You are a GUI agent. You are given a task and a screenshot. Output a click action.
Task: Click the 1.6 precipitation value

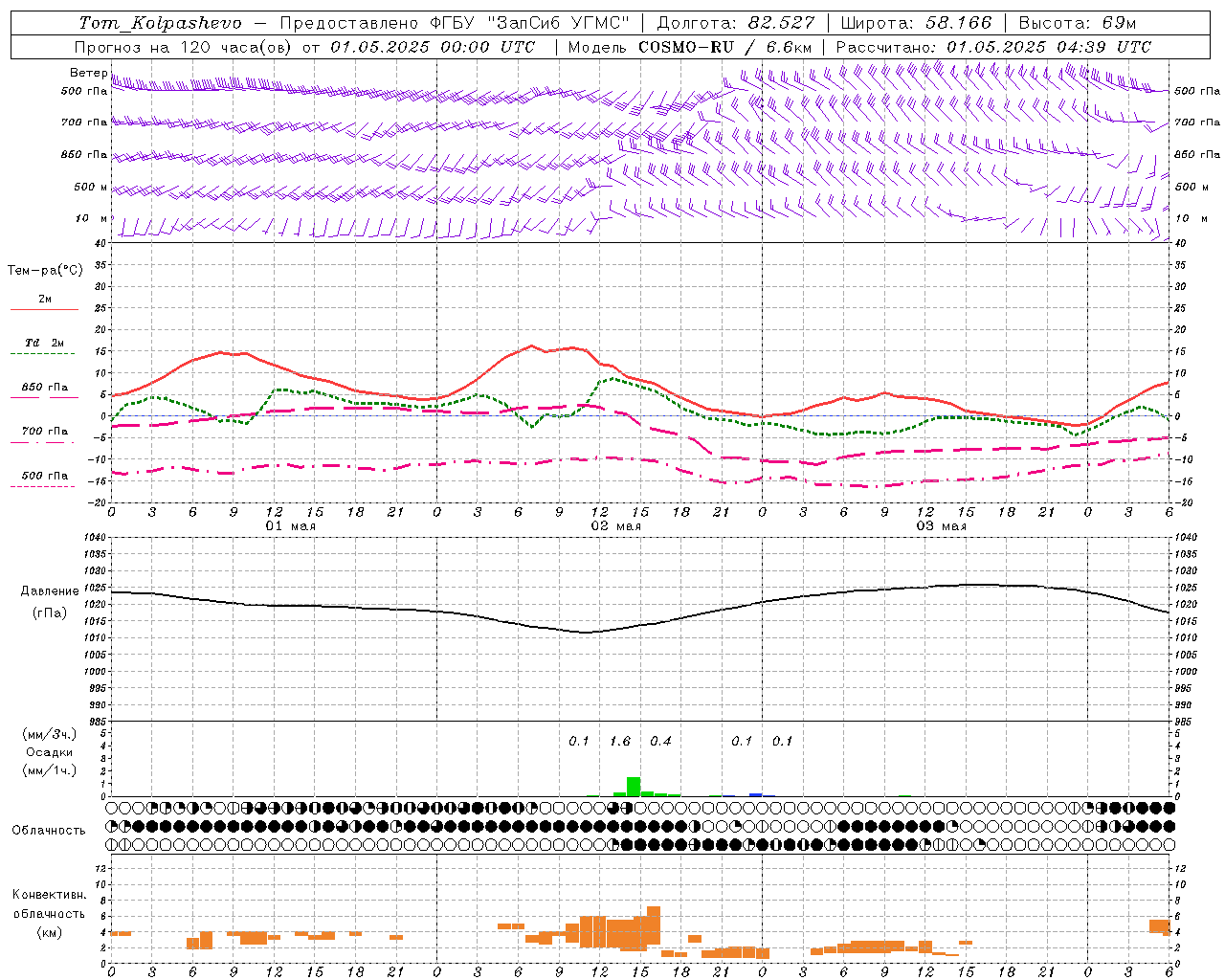[x=620, y=741]
